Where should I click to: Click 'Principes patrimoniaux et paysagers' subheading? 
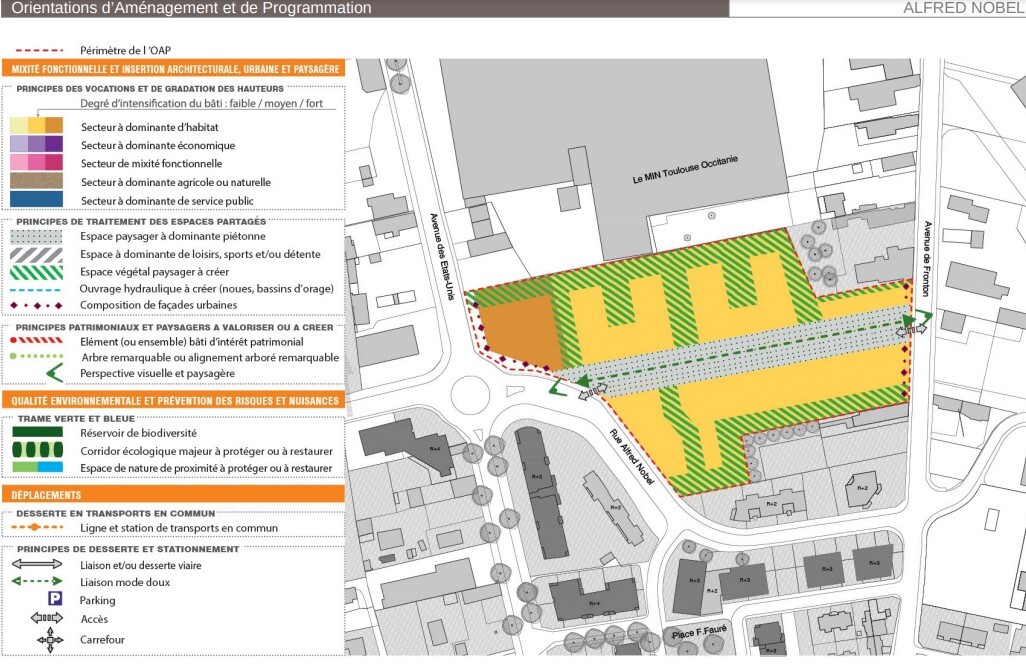pos(174,326)
